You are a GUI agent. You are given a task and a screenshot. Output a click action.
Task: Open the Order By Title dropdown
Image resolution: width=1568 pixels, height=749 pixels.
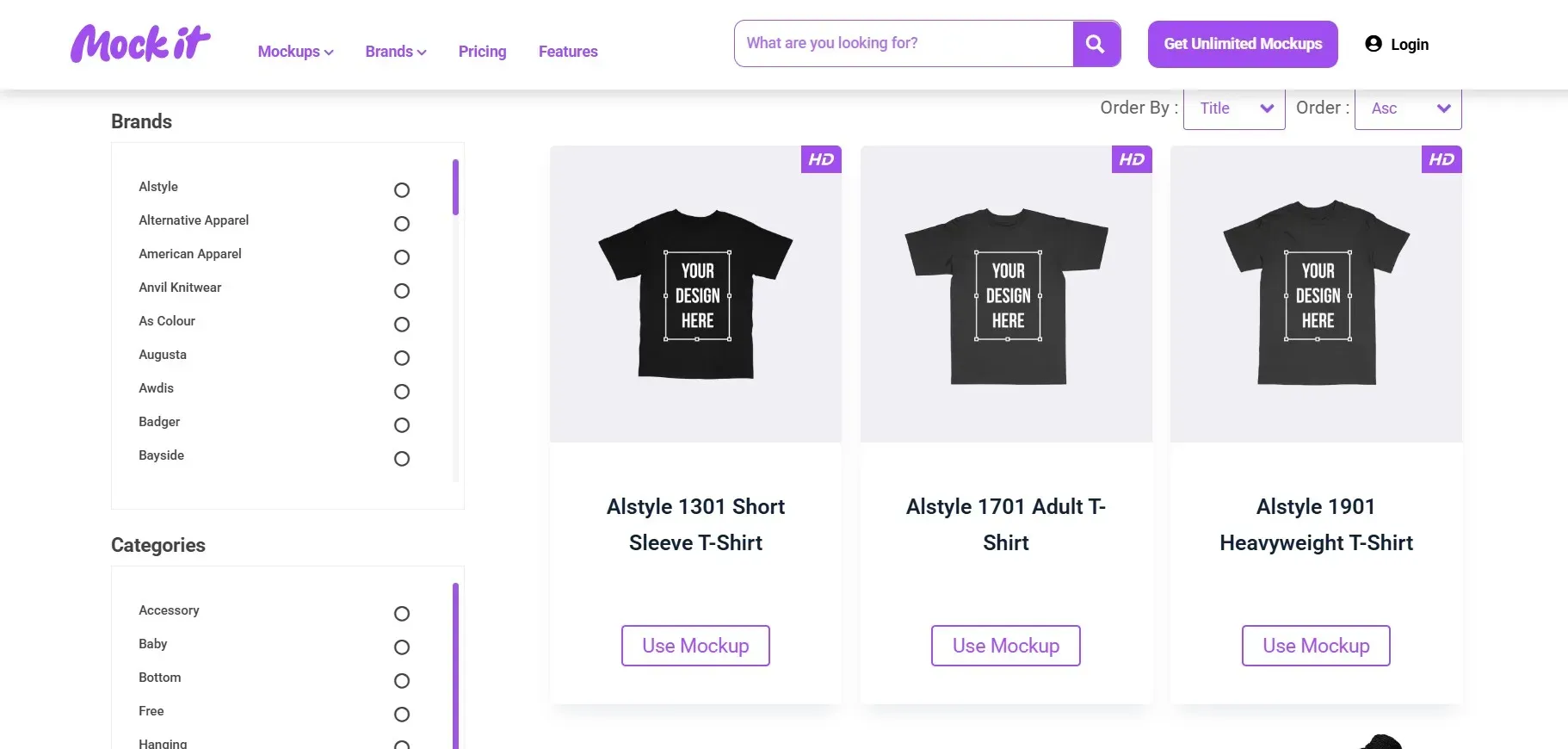coord(1234,108)
